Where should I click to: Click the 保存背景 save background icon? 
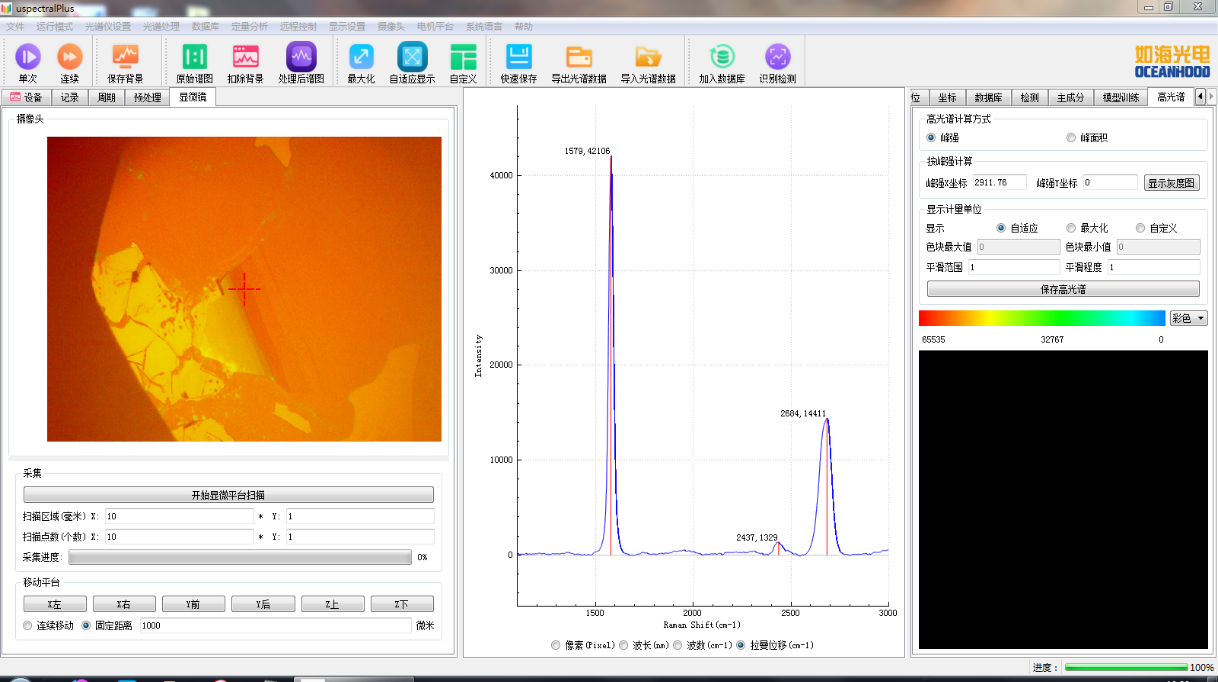[125, 57]
